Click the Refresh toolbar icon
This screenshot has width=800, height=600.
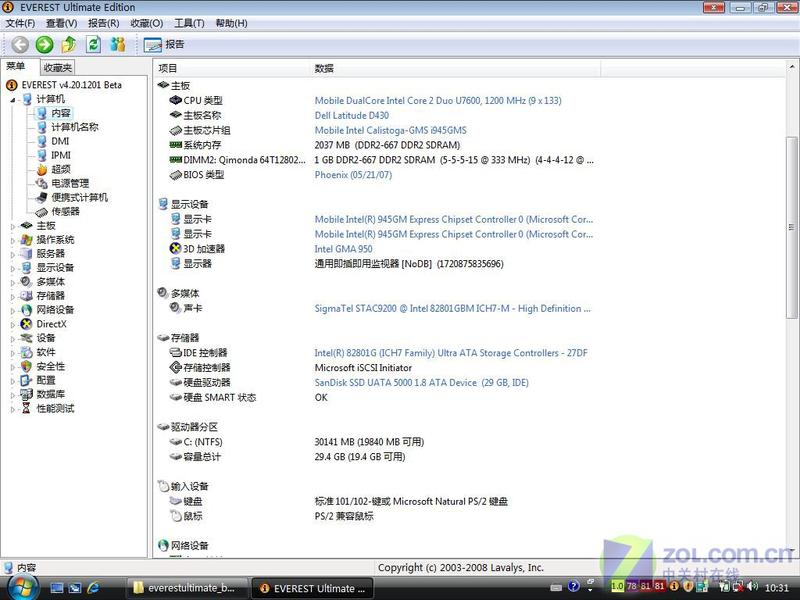[x=93, y=44]
